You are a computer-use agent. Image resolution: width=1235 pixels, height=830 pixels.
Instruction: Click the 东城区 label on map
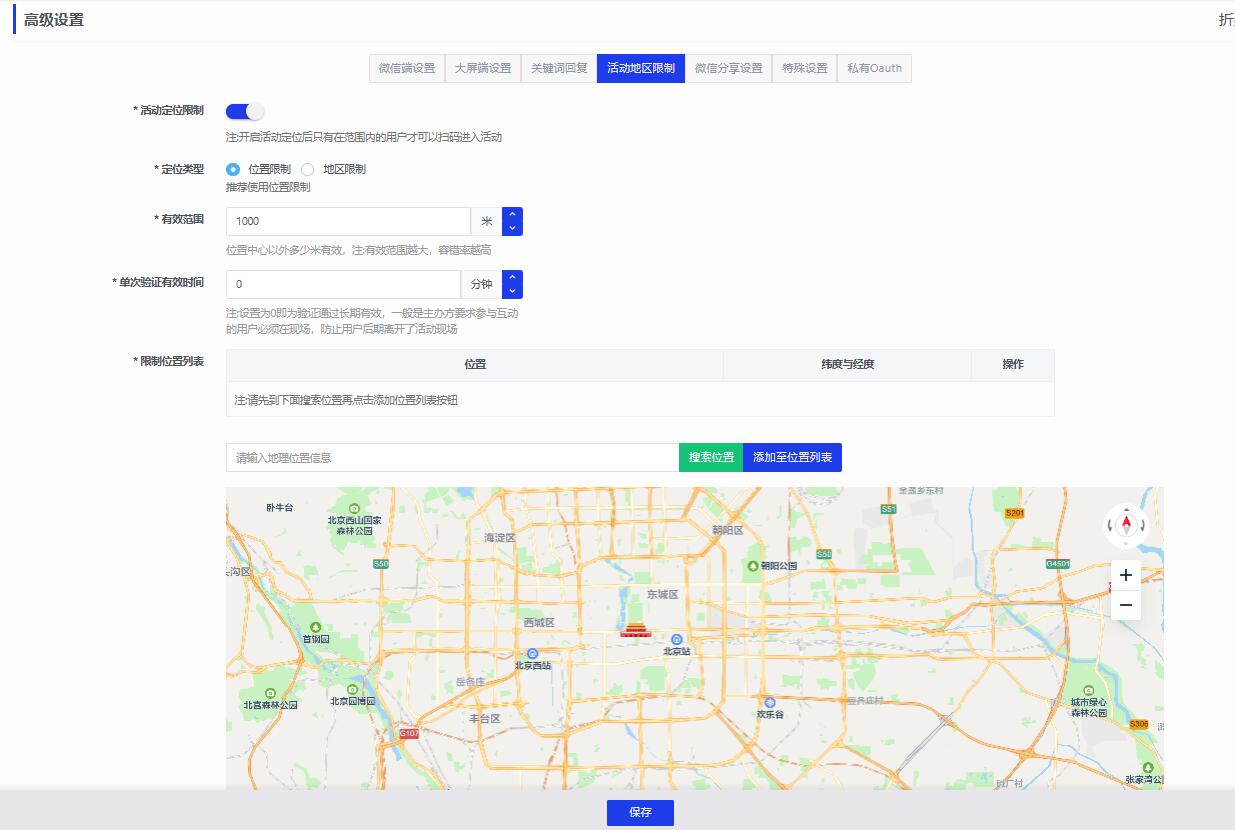coord(662,595)
